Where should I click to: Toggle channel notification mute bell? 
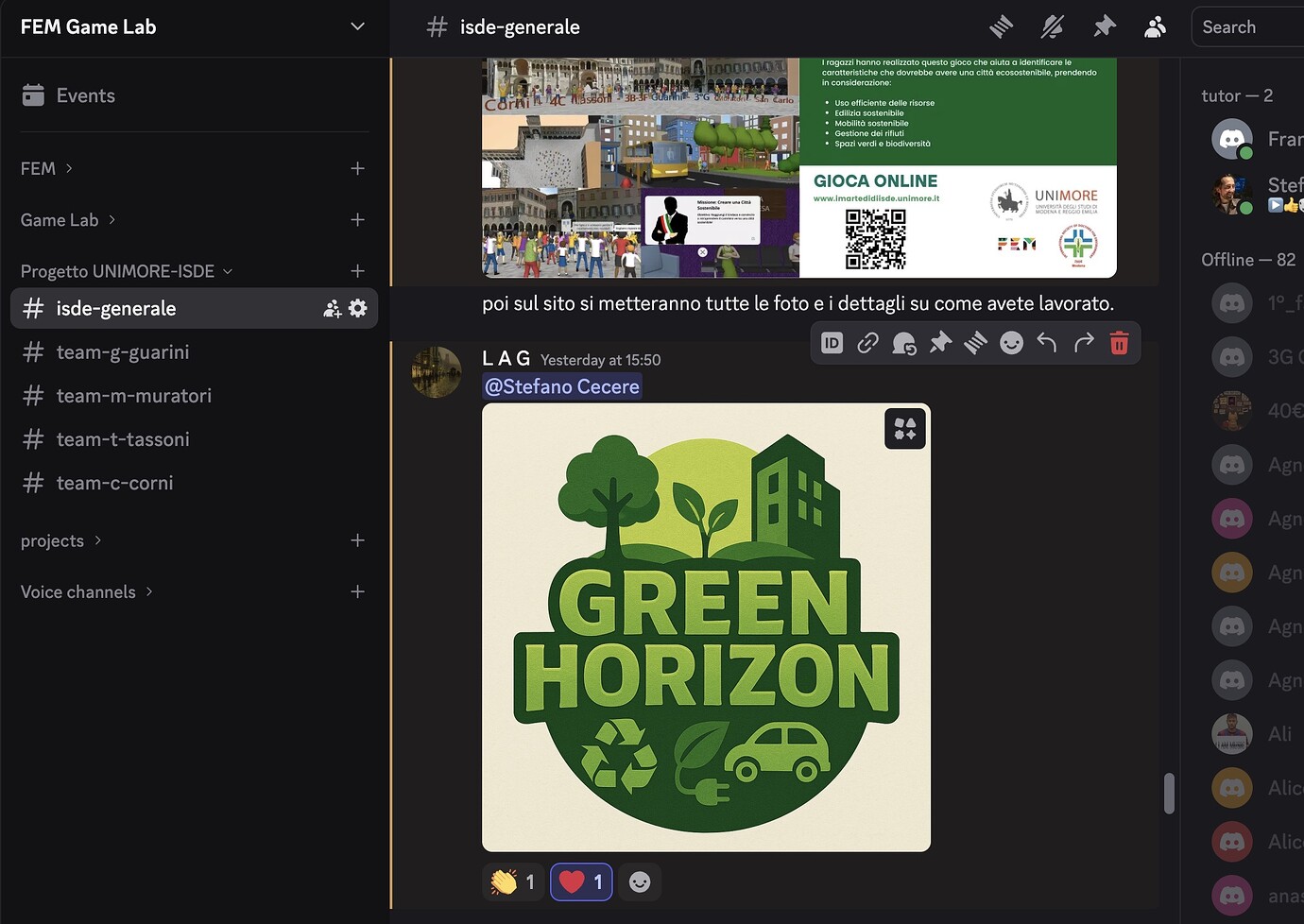(x=1053, y=27)
